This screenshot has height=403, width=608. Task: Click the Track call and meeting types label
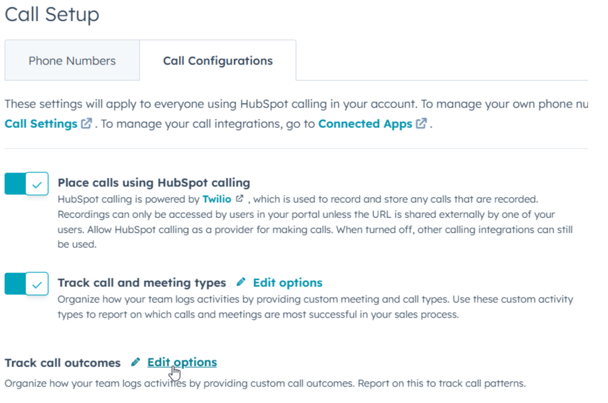[142, 283]
